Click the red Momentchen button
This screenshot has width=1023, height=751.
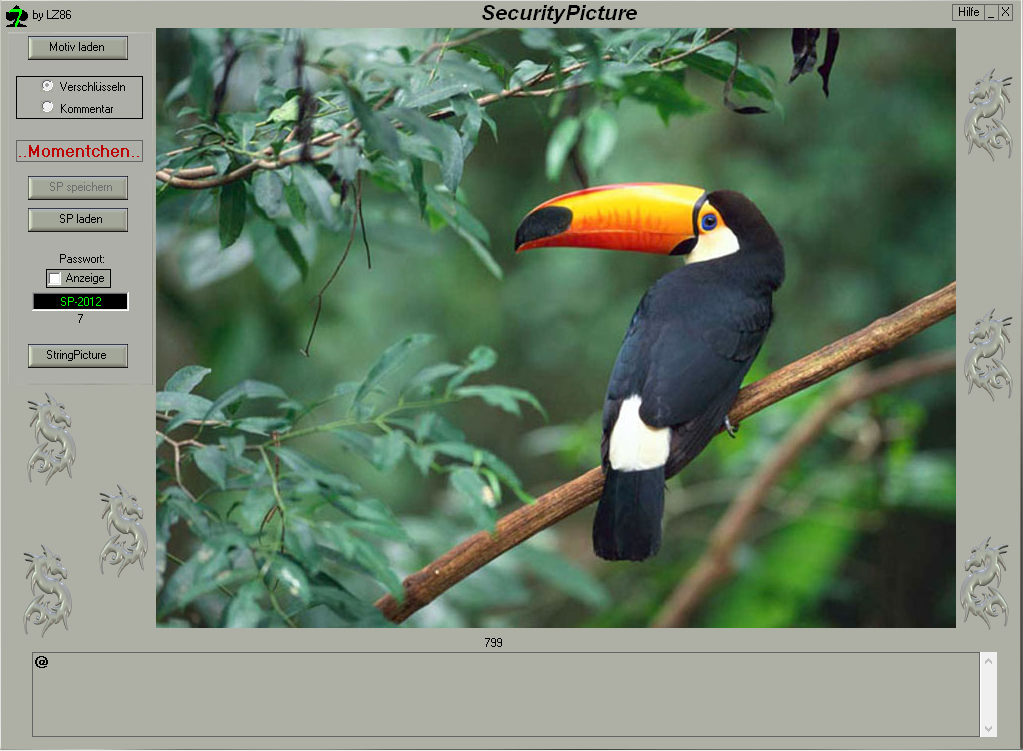tap(79, 151)
